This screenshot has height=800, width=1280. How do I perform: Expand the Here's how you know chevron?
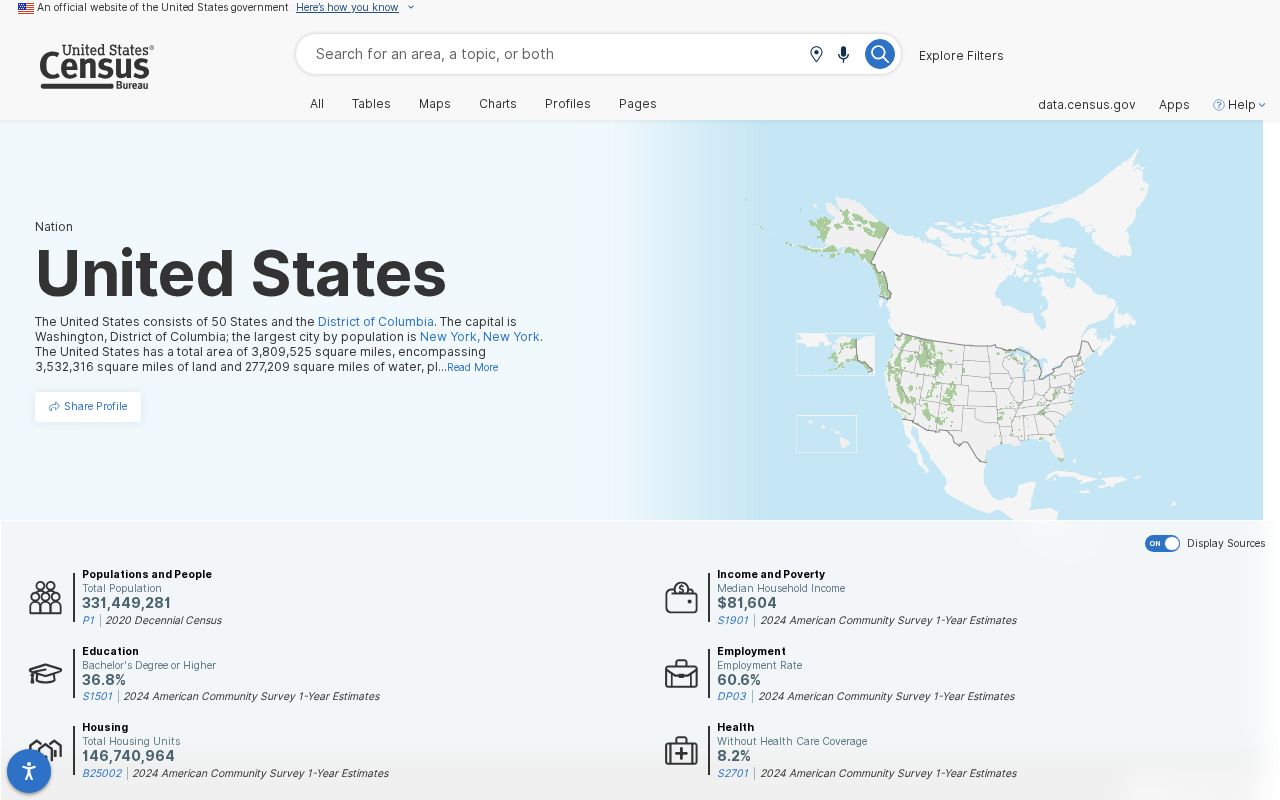point(410,8)
